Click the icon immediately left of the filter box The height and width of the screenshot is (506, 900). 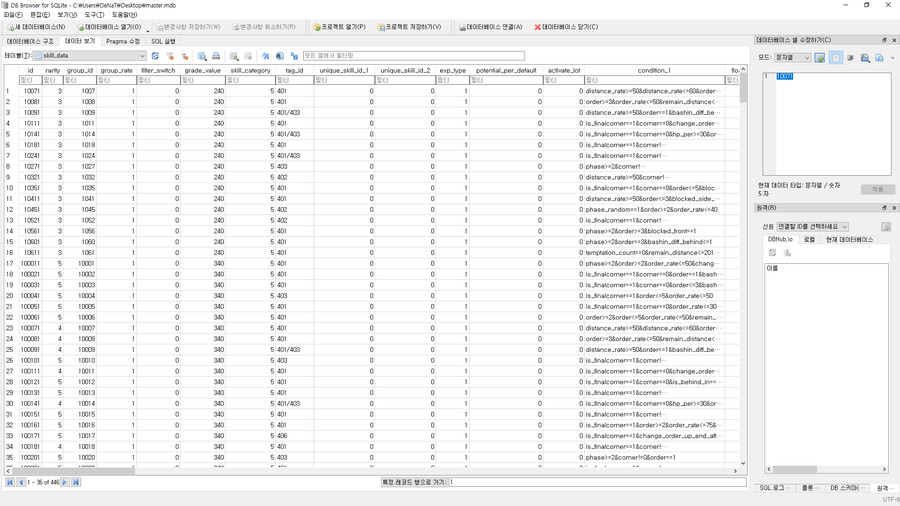294,56
